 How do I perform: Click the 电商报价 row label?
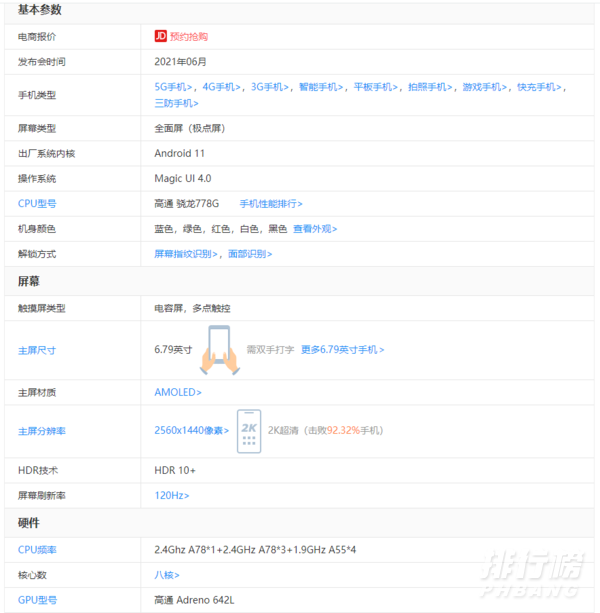(37, 37)
